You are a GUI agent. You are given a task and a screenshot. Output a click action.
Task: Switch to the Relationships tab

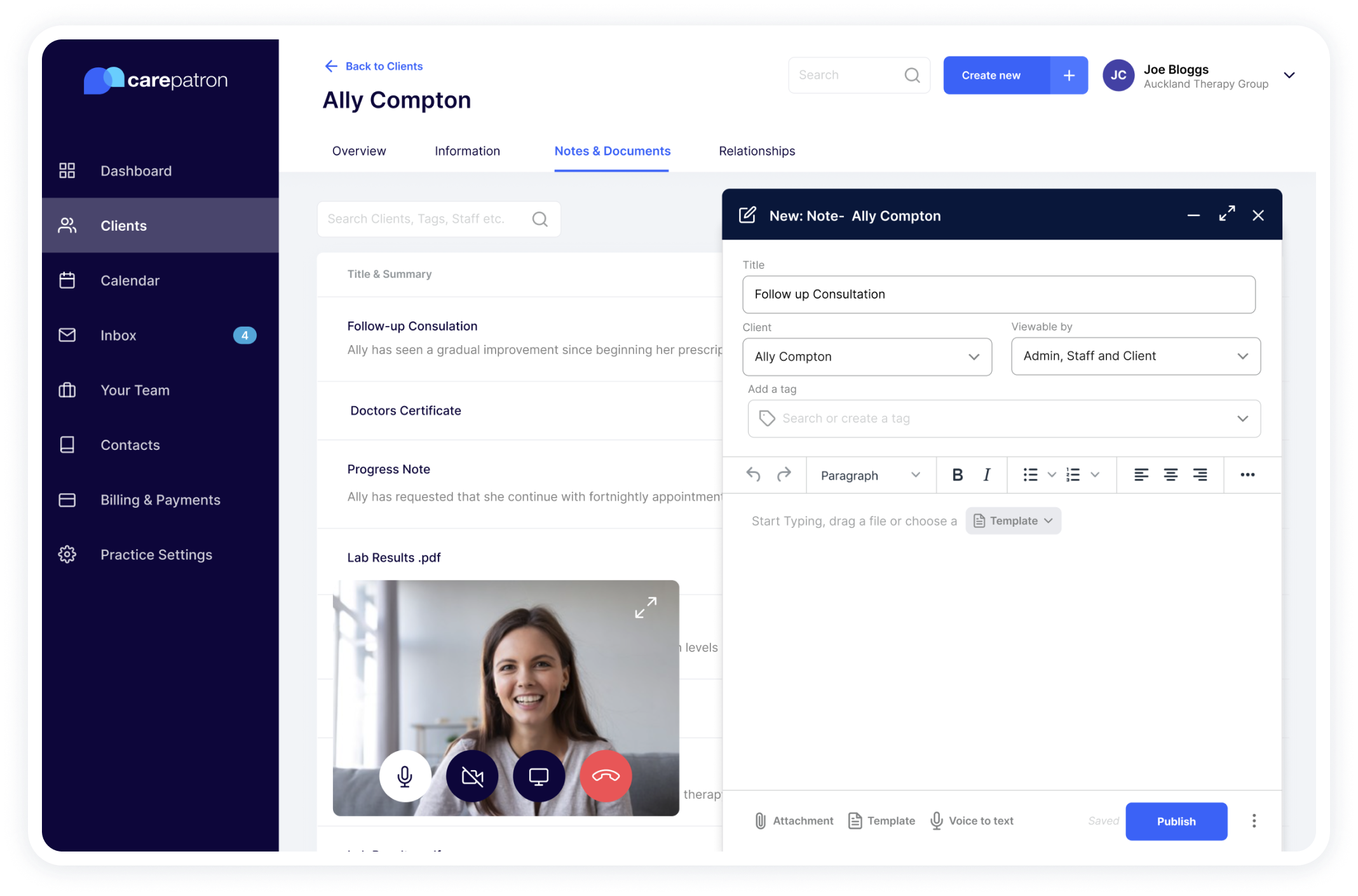(757, 151)
